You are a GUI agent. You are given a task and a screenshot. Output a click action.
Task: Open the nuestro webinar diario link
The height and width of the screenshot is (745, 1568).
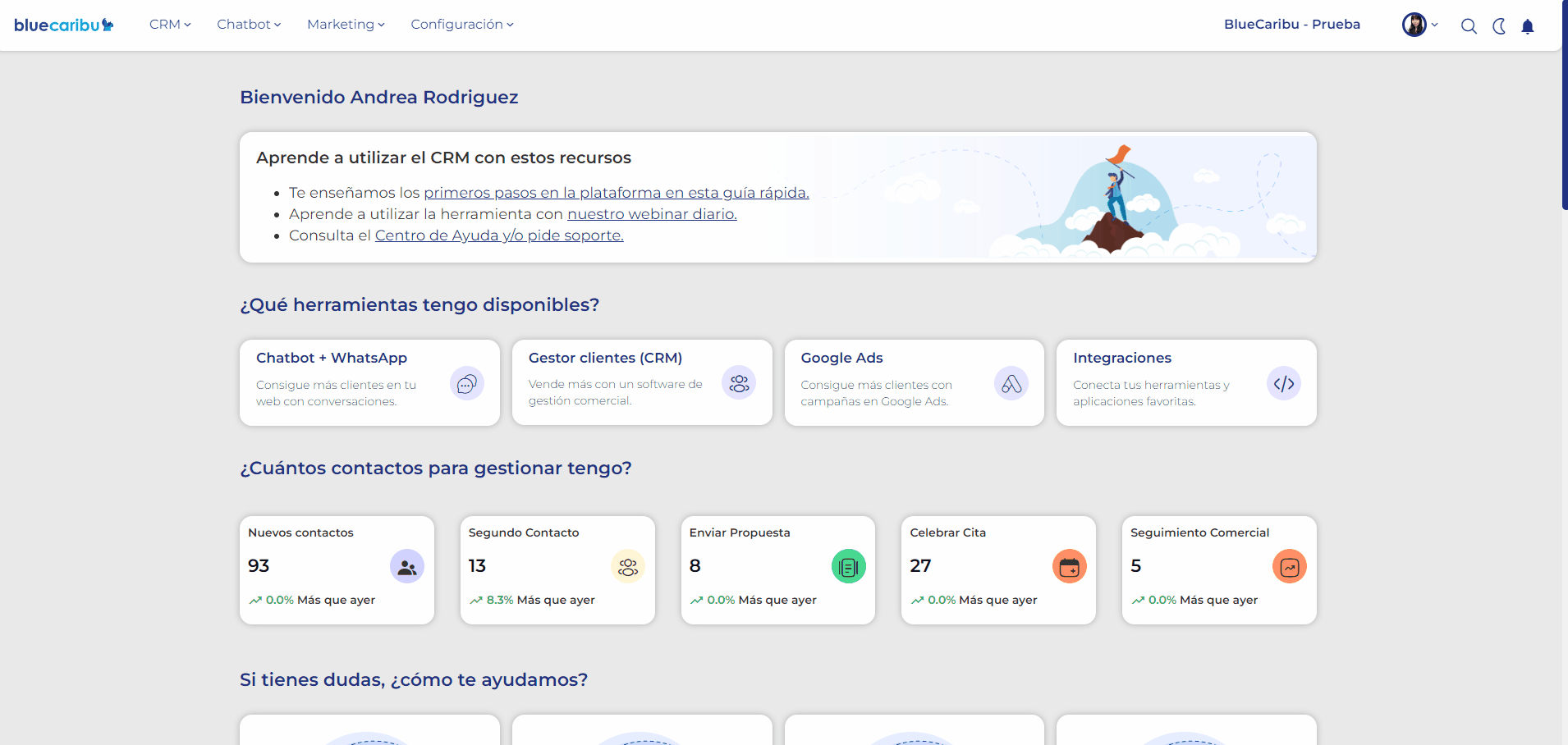[652, 214]
